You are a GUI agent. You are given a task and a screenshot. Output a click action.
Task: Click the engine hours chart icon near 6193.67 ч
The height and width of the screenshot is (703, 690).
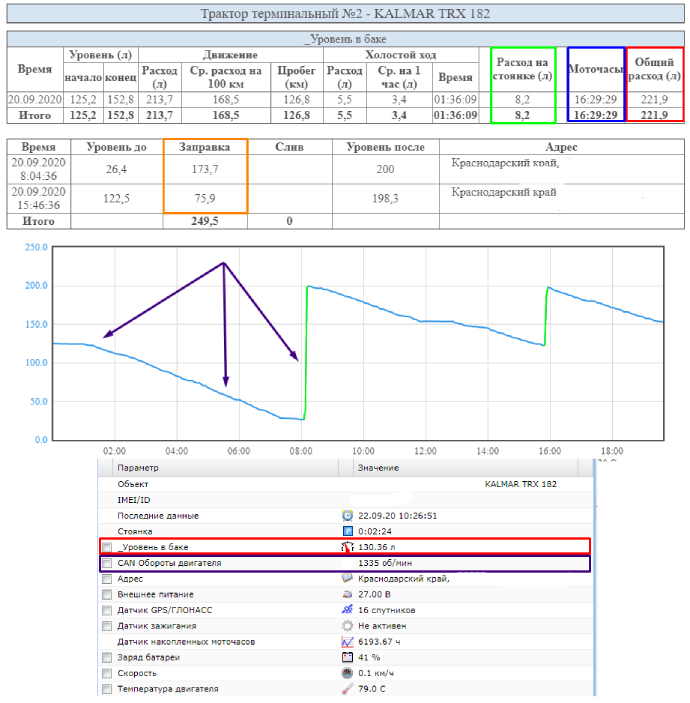point(348,641)
